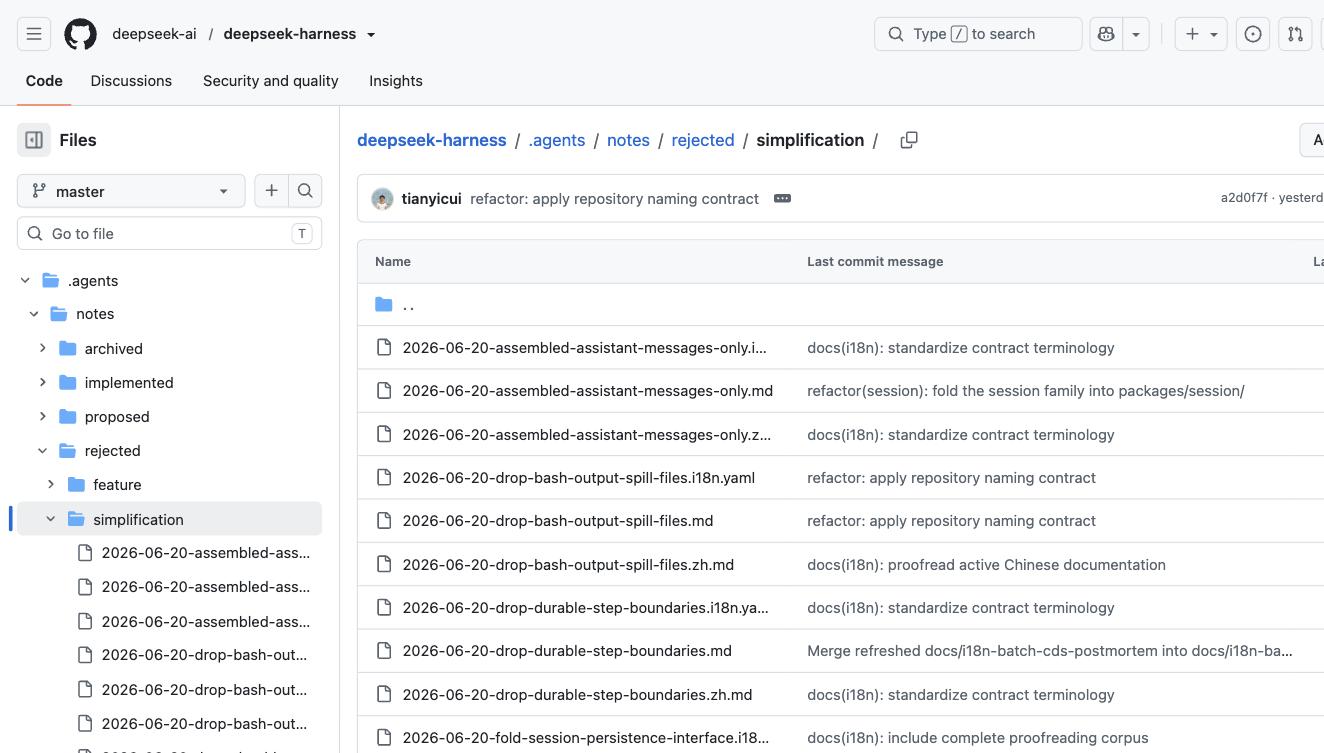Viewport: 1324px width, 753px height.
Task: Go to GitHub homepage via Octocat logo
Action: [81, 34]
